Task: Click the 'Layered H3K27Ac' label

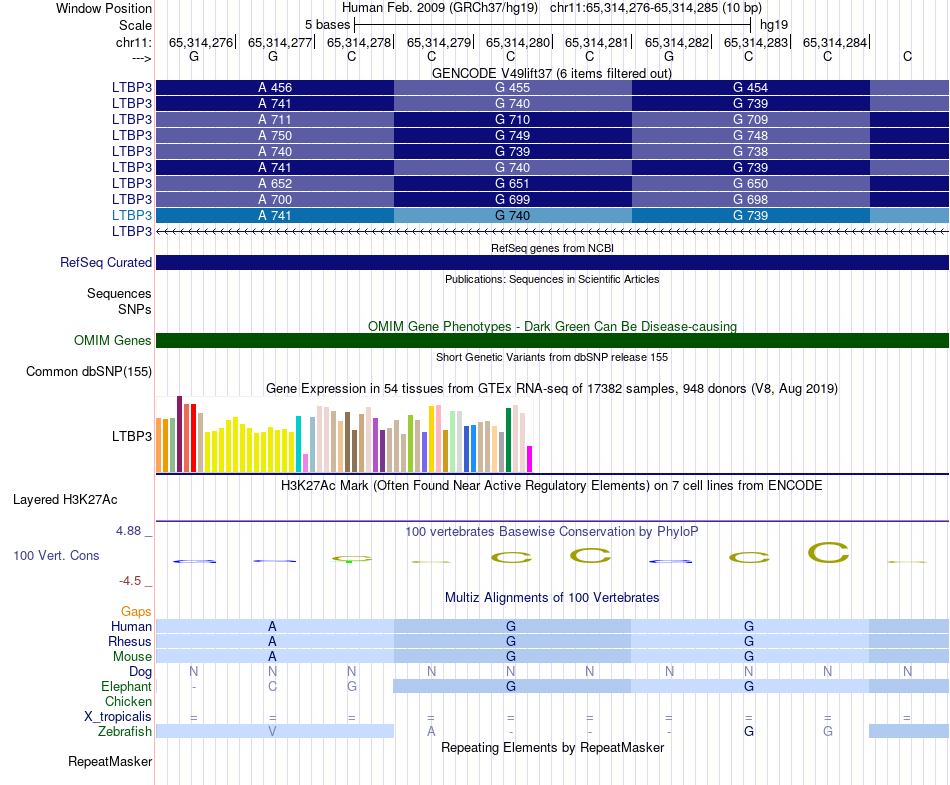Action: point(65,500)
